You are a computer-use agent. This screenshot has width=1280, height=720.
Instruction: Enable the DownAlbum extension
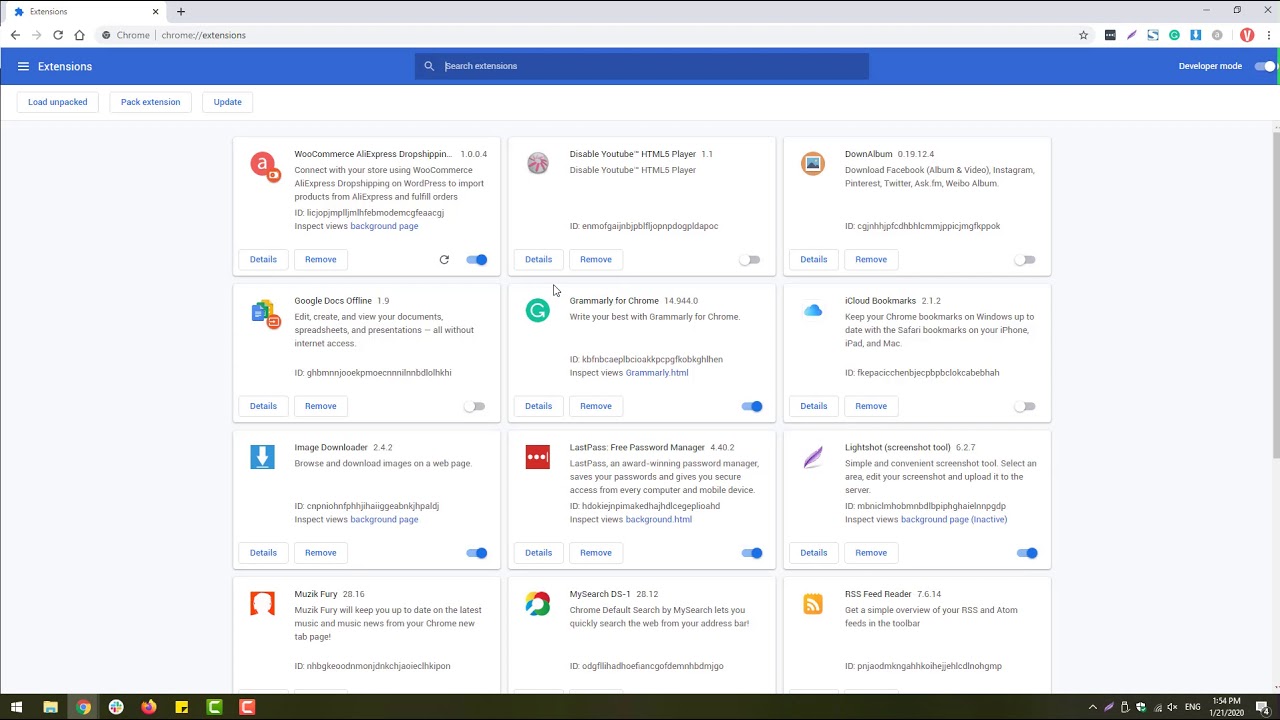1025,260
